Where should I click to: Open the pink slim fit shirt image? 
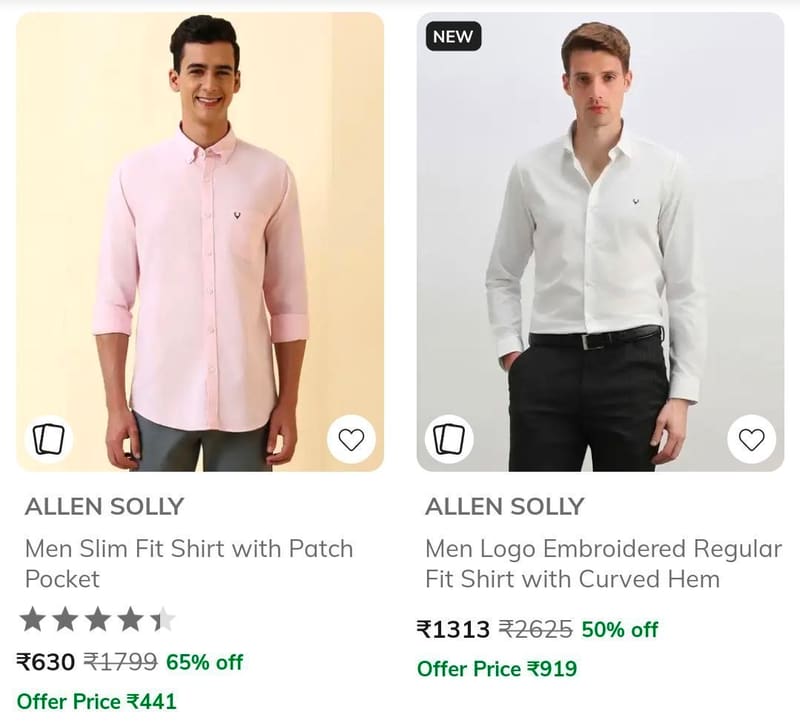(200, 242)
